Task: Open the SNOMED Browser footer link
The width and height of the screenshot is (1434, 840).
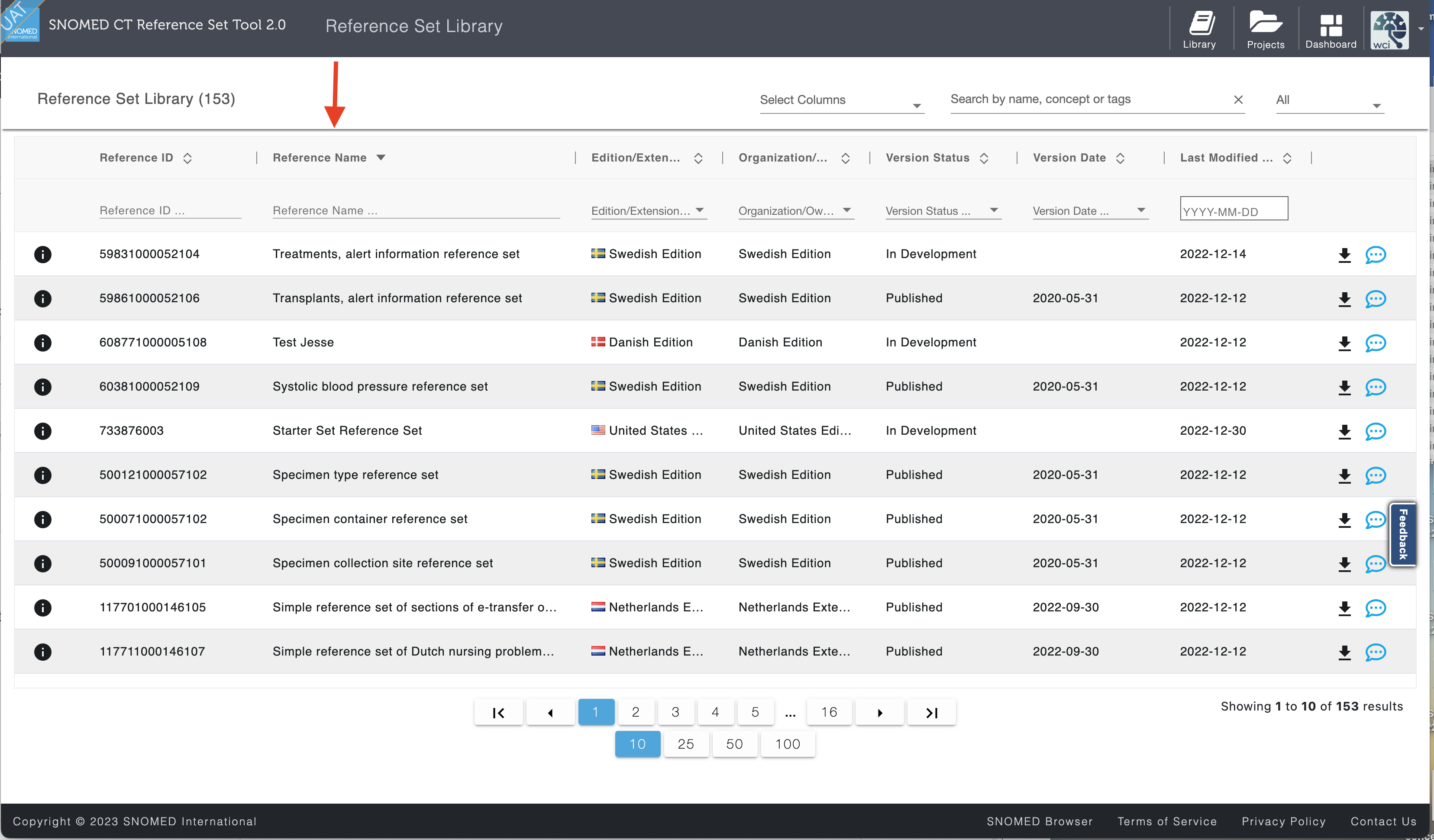Action: [x=1039, y=822]
